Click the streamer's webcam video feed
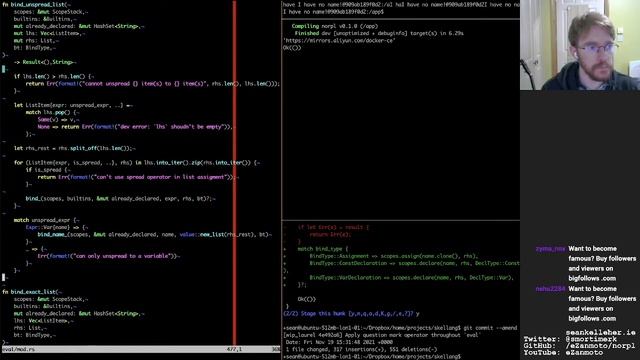Screen dimensions: 640x360 (x=580, y=45)
